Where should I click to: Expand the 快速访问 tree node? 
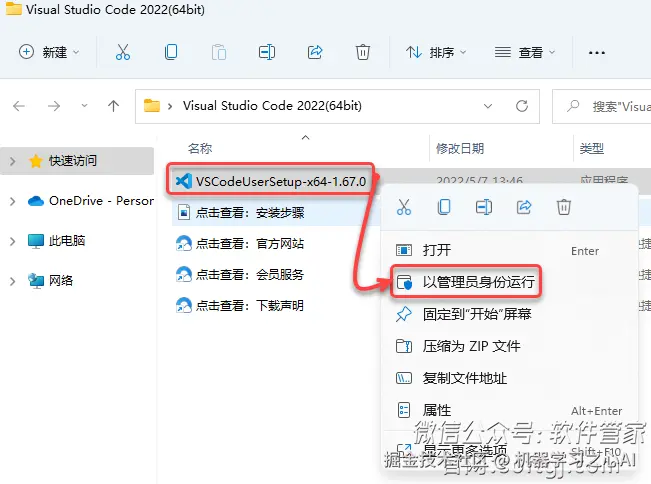pyautogui.click(x=12, y=161)
